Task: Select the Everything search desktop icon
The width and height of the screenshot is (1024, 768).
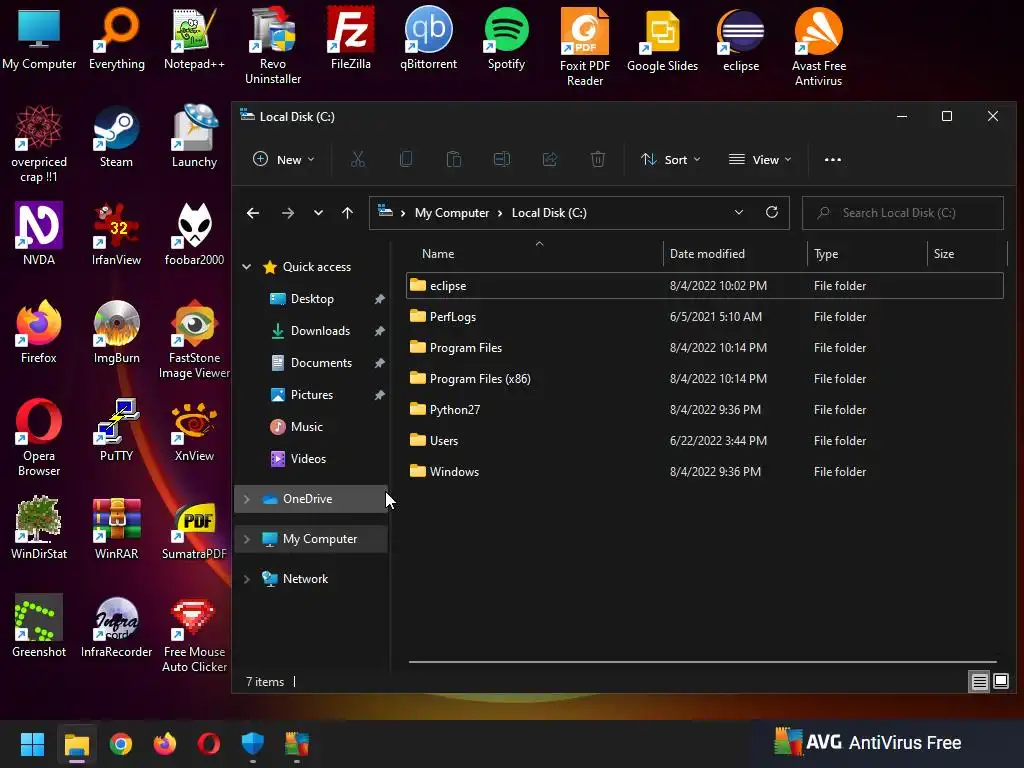Action: pos(116,39)
